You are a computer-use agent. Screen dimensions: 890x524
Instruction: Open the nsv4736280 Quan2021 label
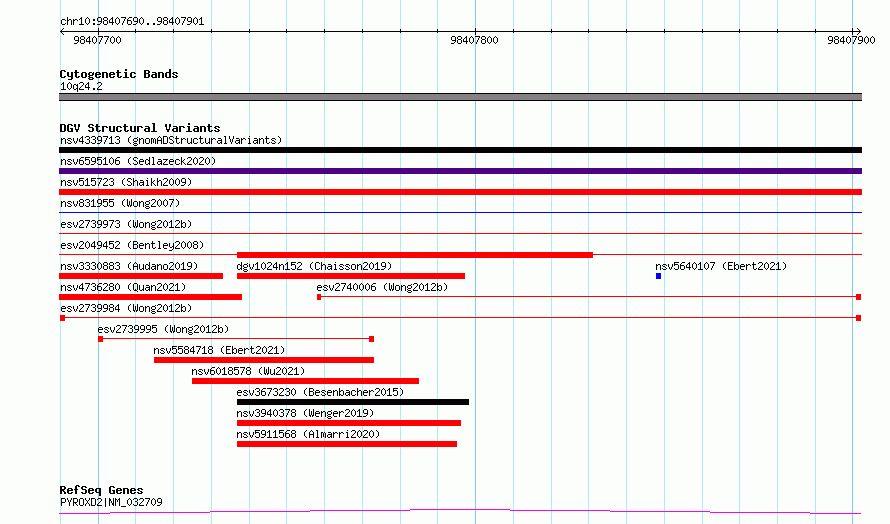pos(123,287)
